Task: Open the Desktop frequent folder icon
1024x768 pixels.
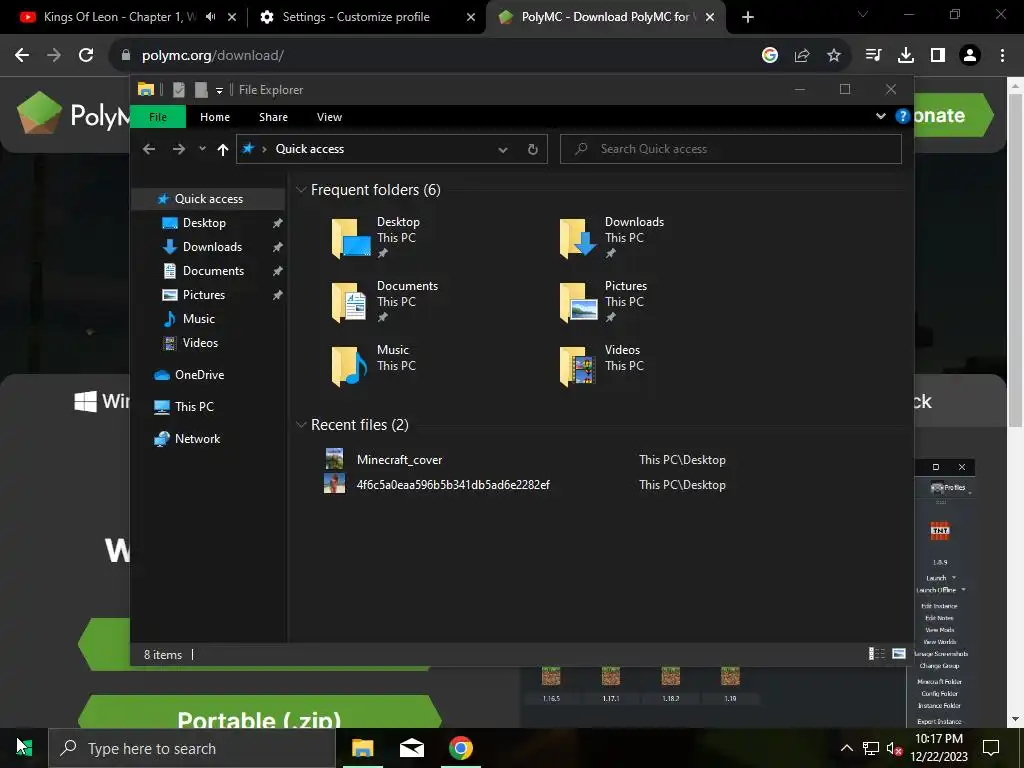Action: tap(351, 238)
